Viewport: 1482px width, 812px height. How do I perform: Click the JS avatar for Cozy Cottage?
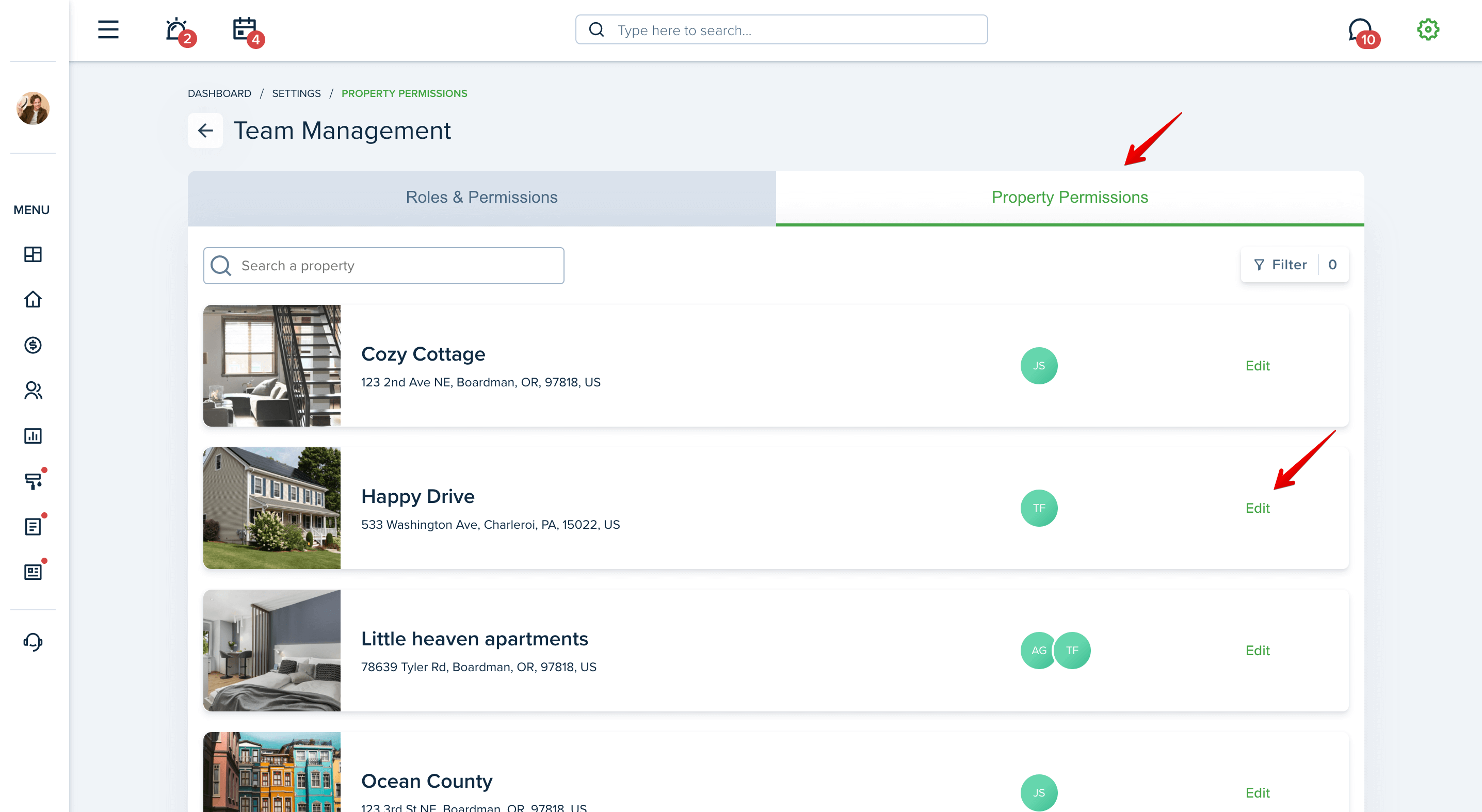click(x=1039, y=366)
